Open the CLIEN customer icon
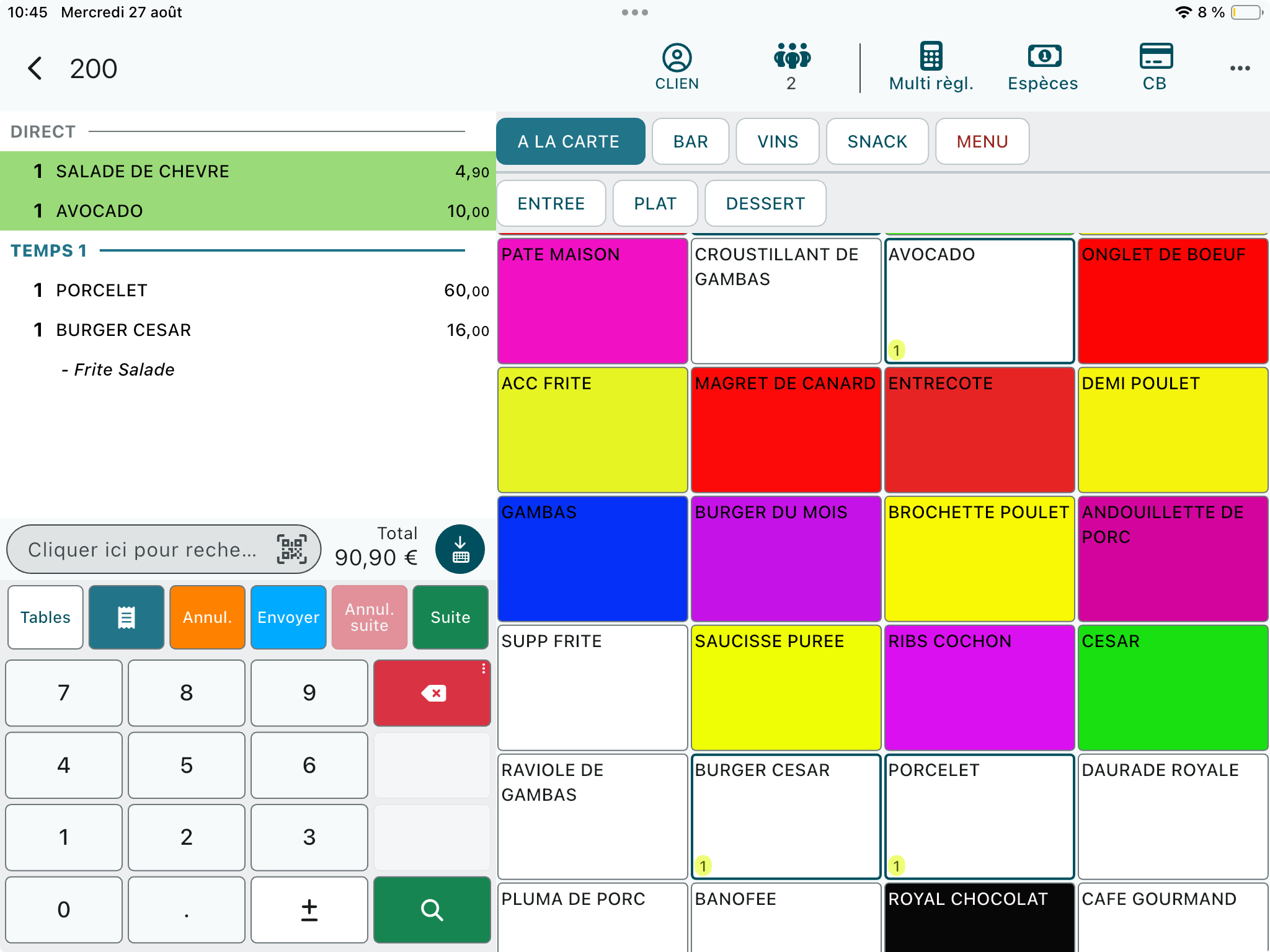The image size is (1270, 952). coord(677,67)
